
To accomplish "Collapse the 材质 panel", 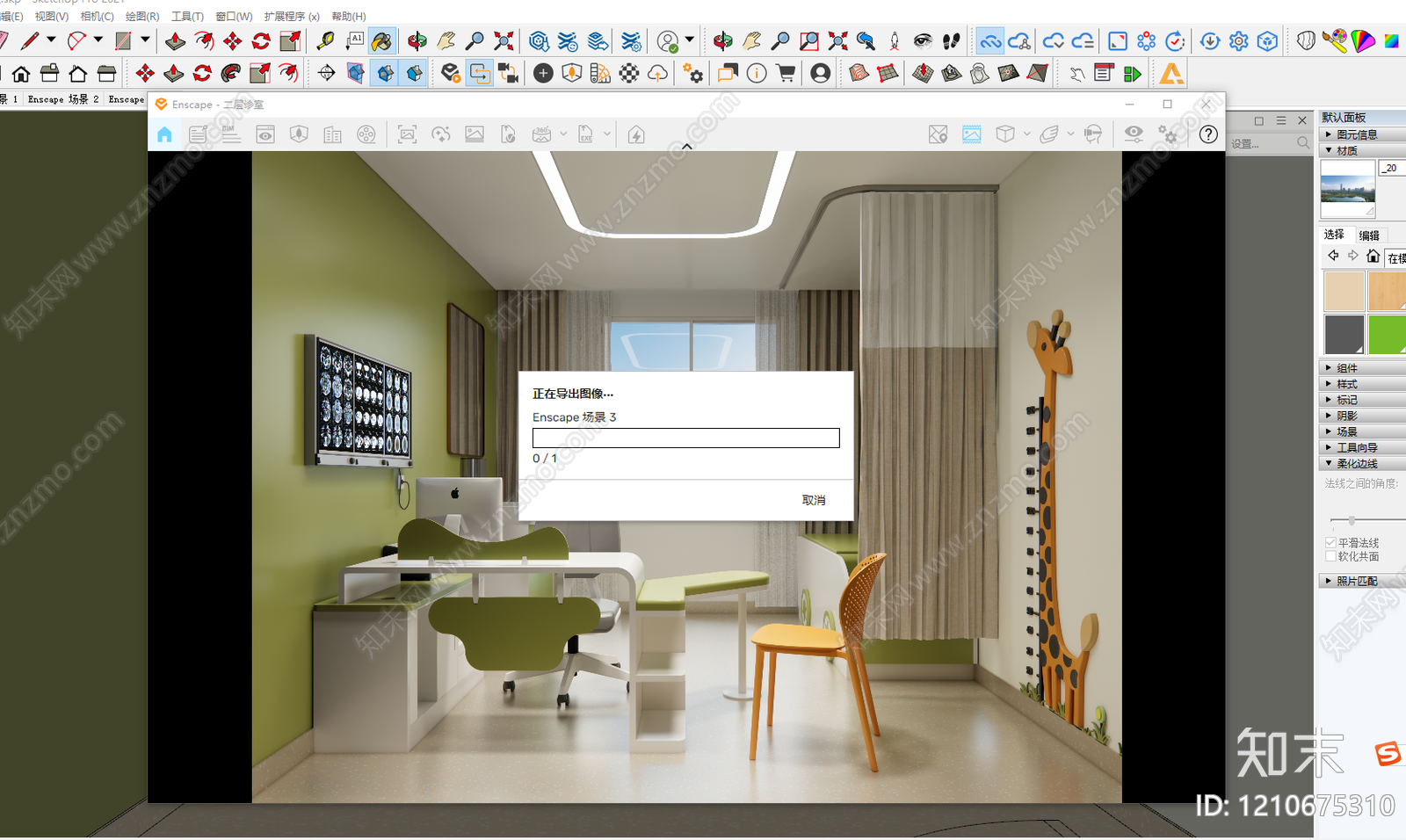I will [x=1363, y=150].
